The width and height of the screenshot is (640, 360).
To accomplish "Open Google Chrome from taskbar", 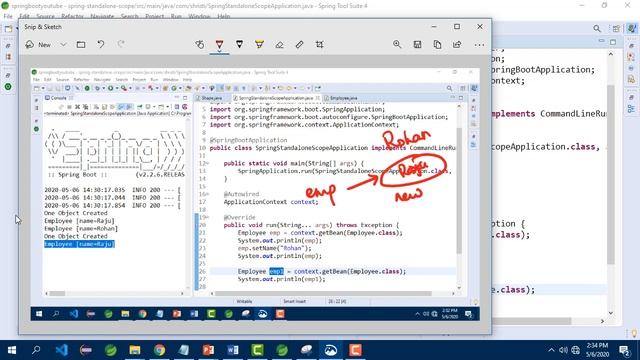I will (159, 350).
